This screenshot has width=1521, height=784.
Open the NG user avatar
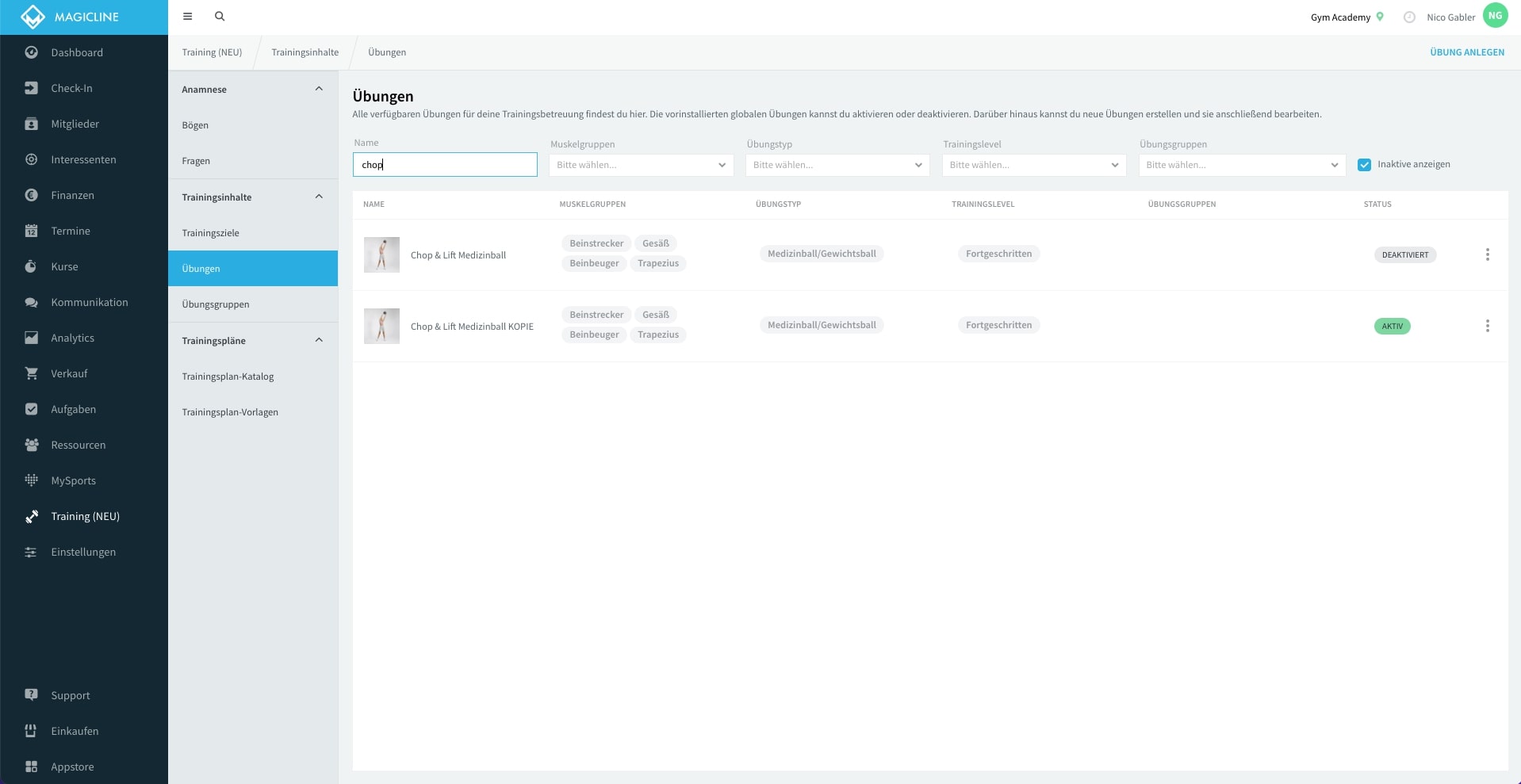(x=1495, y=16)
